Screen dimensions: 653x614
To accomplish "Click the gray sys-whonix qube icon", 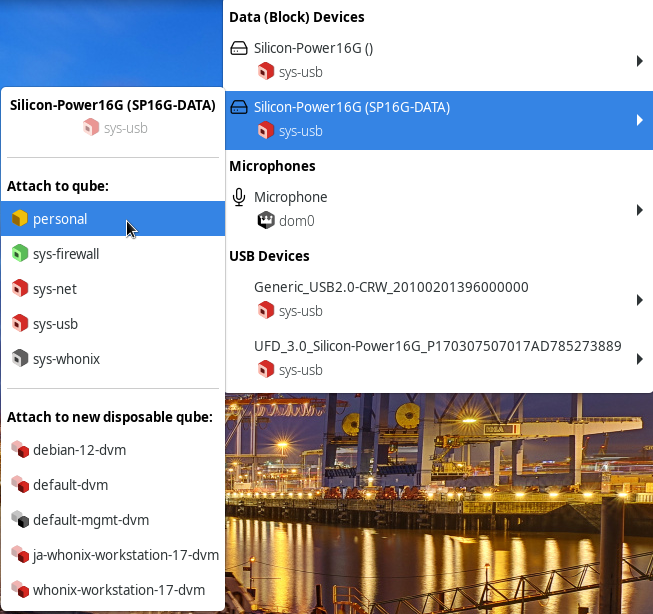I will coord(20,358).
